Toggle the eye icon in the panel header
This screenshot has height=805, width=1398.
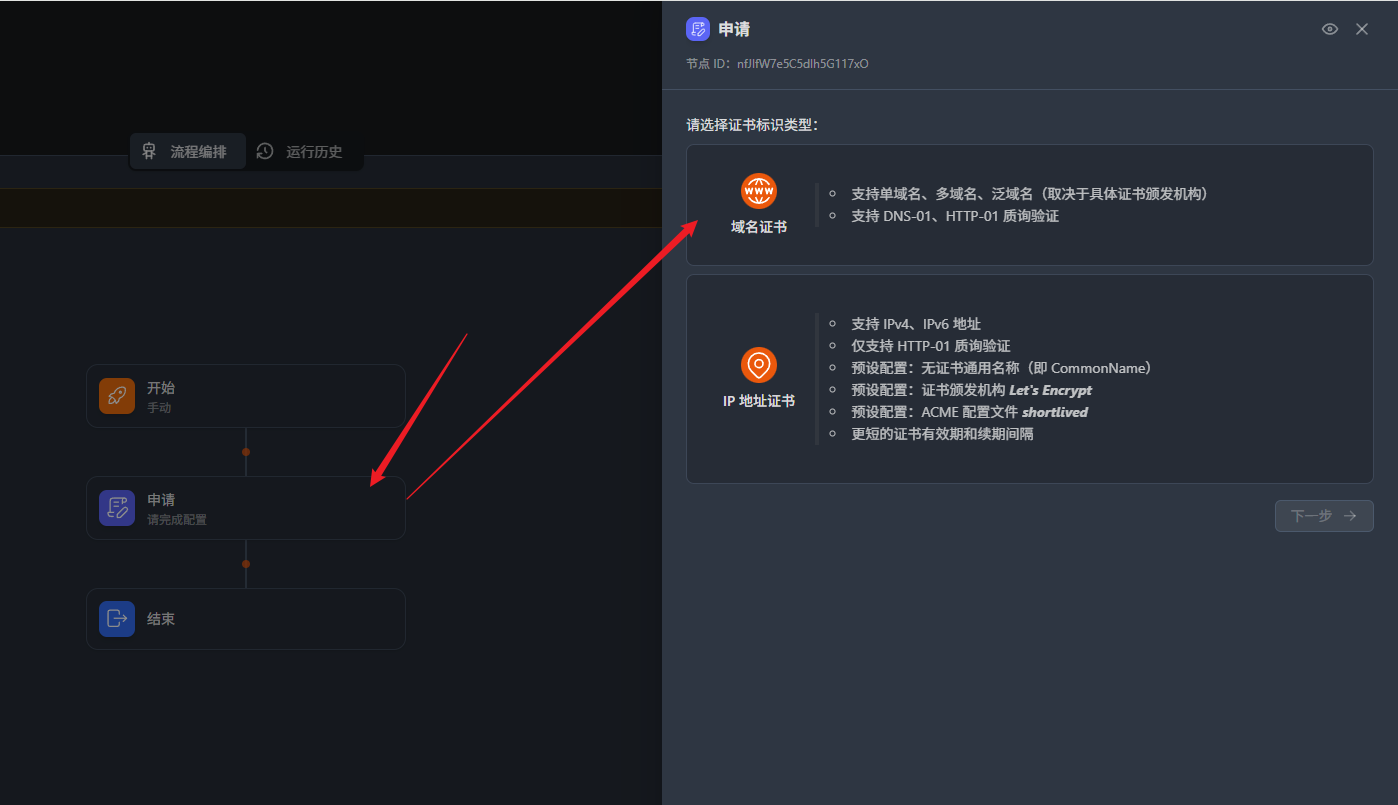[x=1329, y=29]
